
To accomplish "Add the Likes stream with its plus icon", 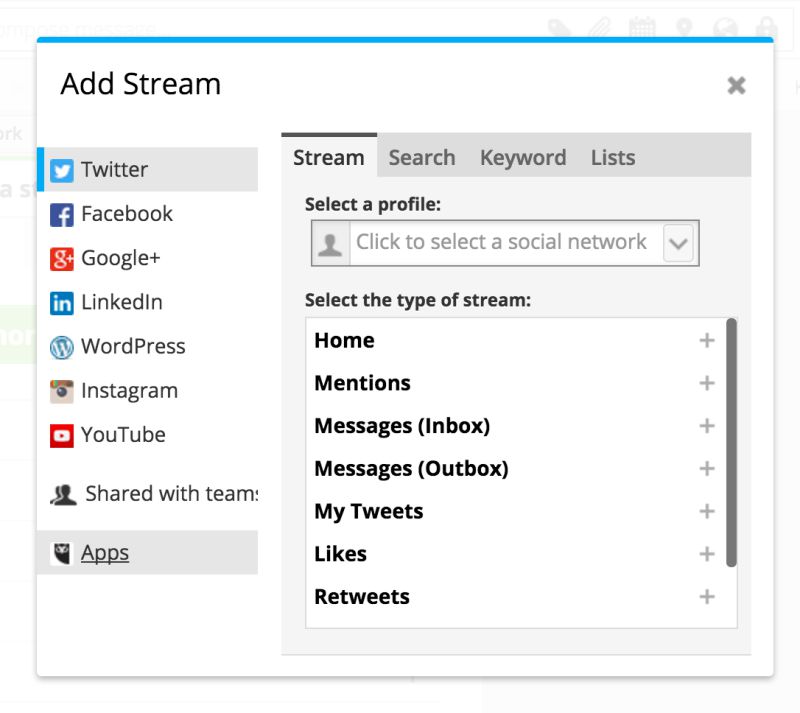I will pos(707,554).
